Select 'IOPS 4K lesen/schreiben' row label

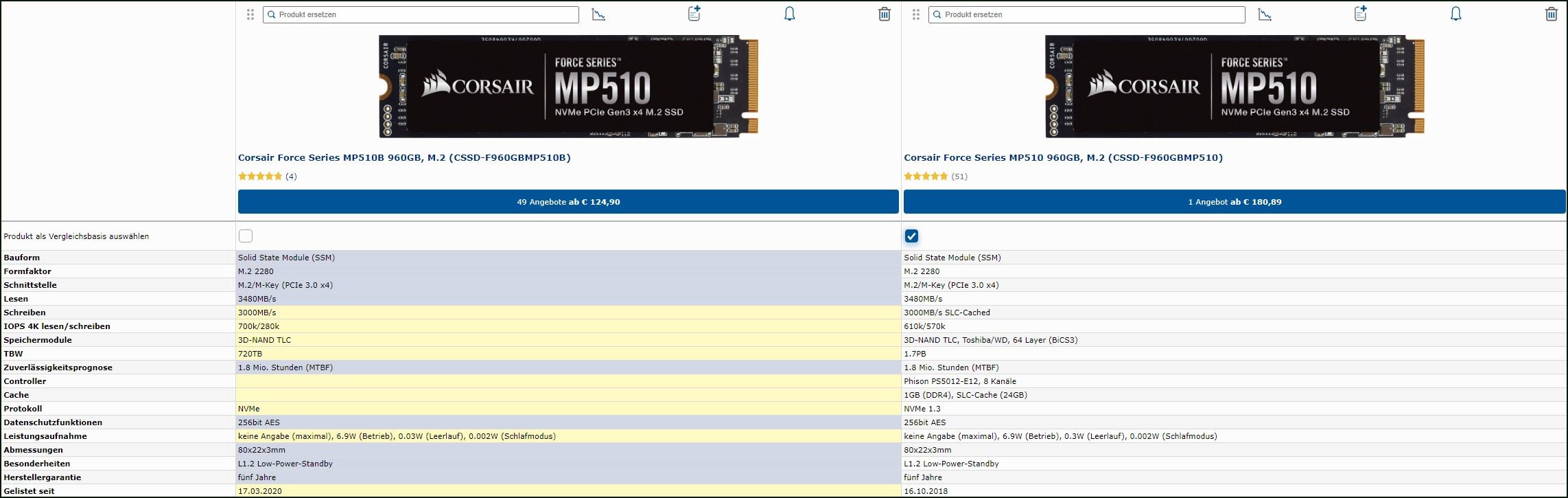[x=57, y=326]
